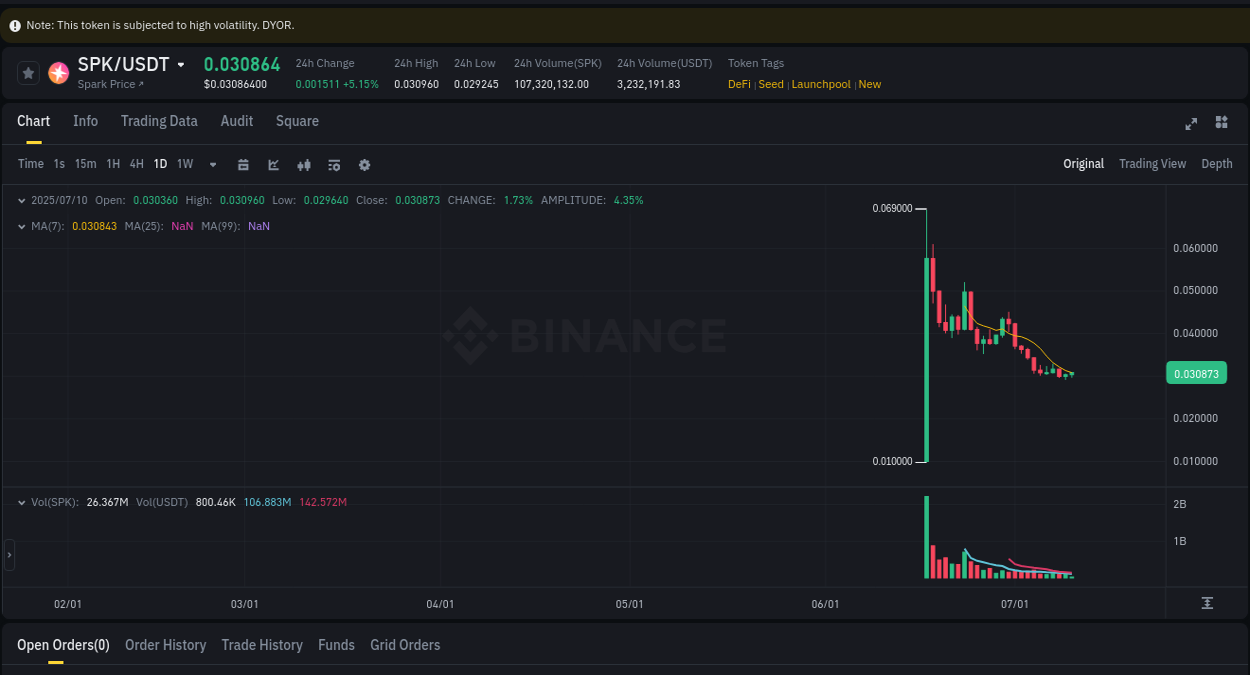Open the Order History tab
This screenshot has width=1250, height=675.
pyautogui.click(x=165, y=645)
